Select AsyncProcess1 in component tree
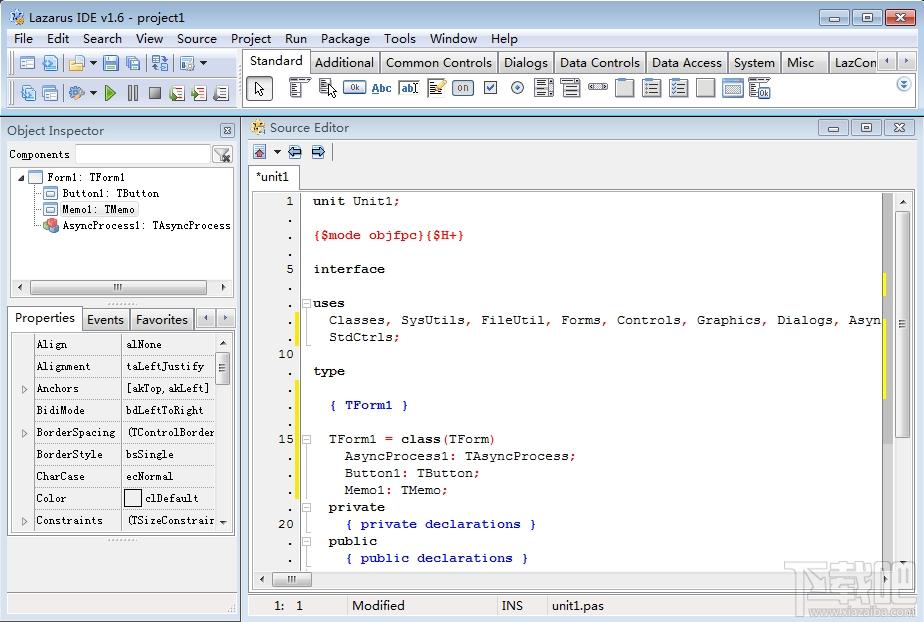 pyautogui.click(x=145, y=226)
